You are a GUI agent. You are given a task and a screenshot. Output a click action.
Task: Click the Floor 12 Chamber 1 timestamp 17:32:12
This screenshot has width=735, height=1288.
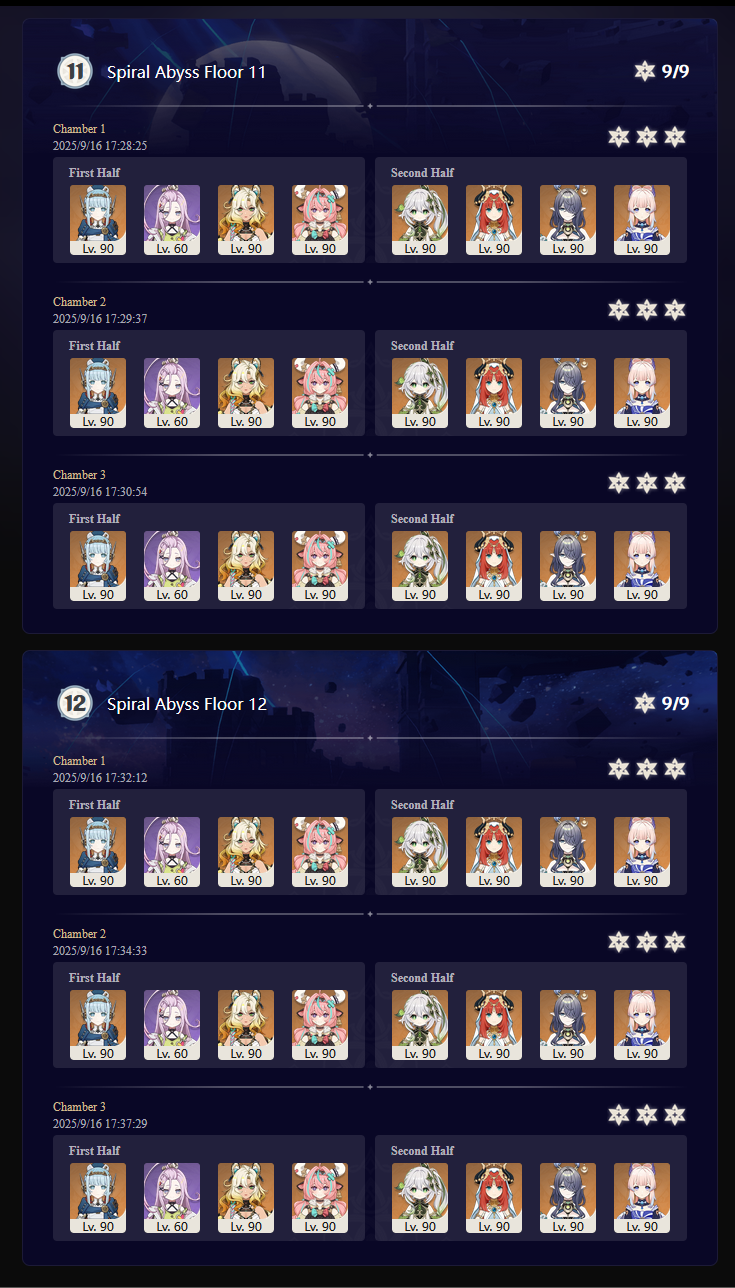pyautogui.click(x=100, y=778)
